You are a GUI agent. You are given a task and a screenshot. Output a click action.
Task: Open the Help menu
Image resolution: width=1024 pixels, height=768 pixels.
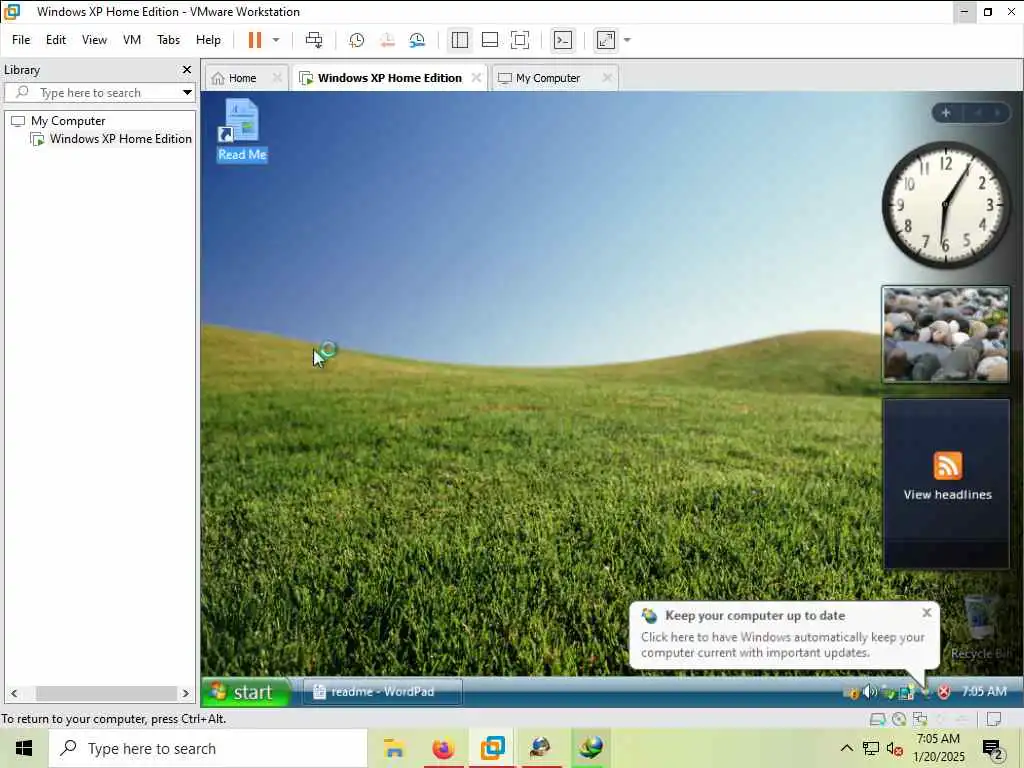208,40
